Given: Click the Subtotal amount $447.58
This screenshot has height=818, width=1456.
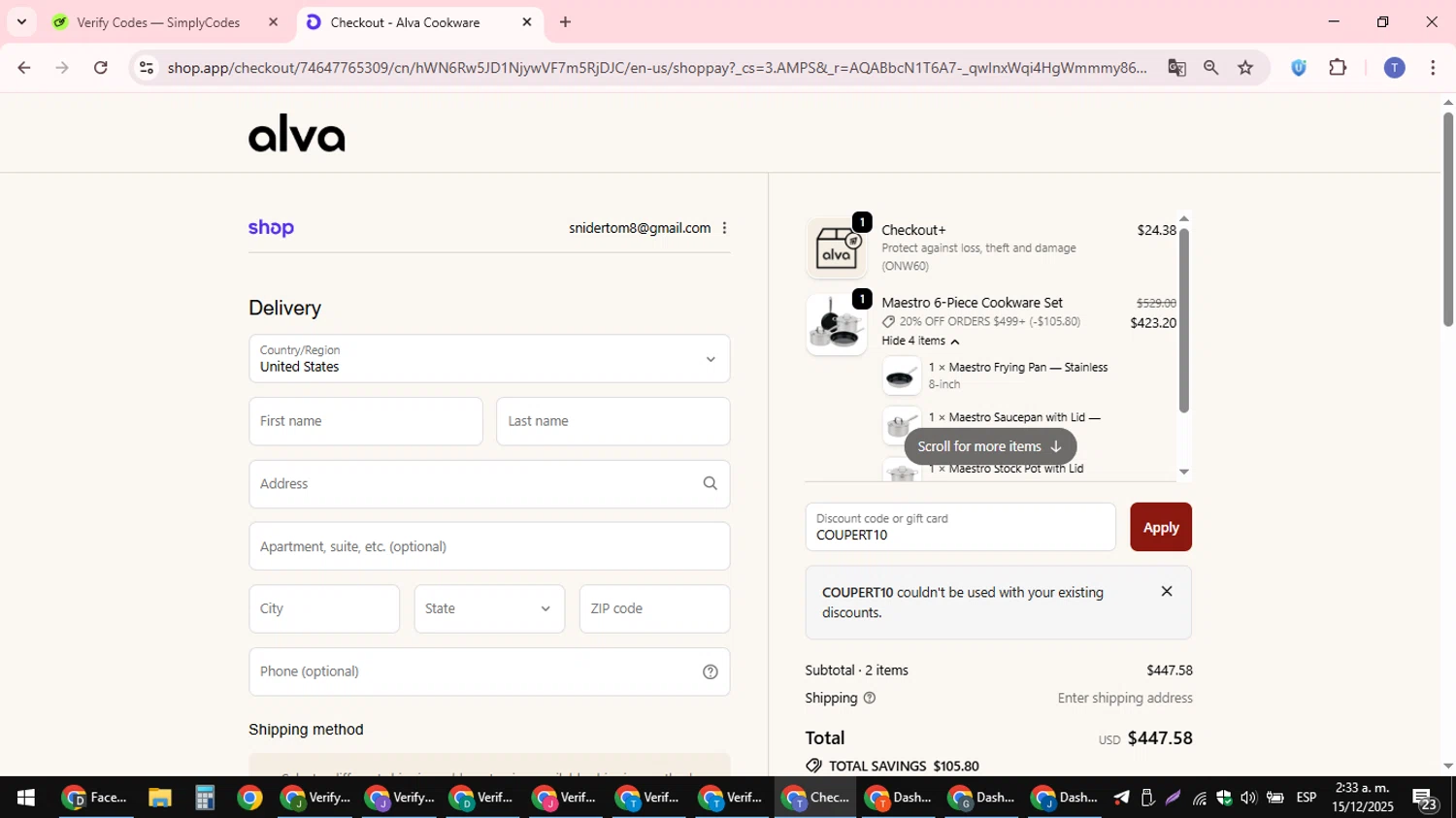Looking at the screenshot, I should tap(1170, 671).
